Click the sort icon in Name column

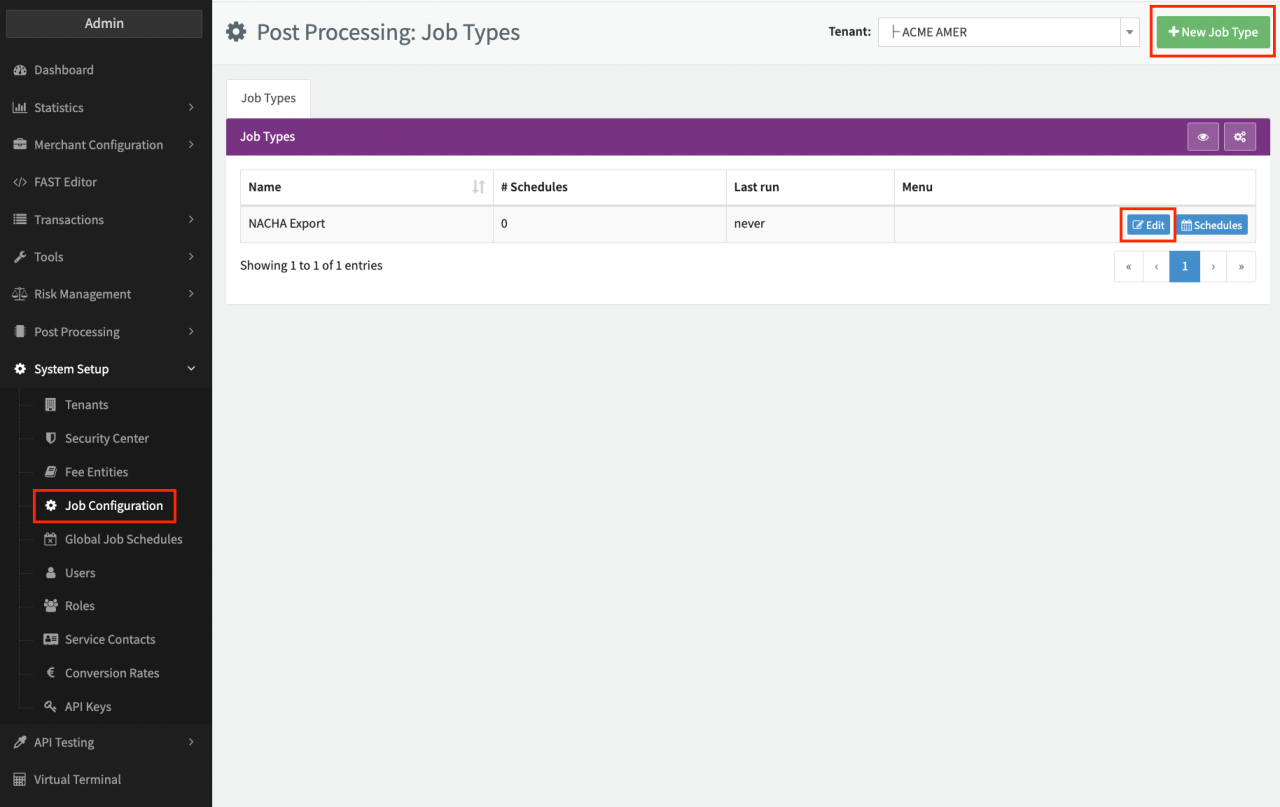(478, 187)
